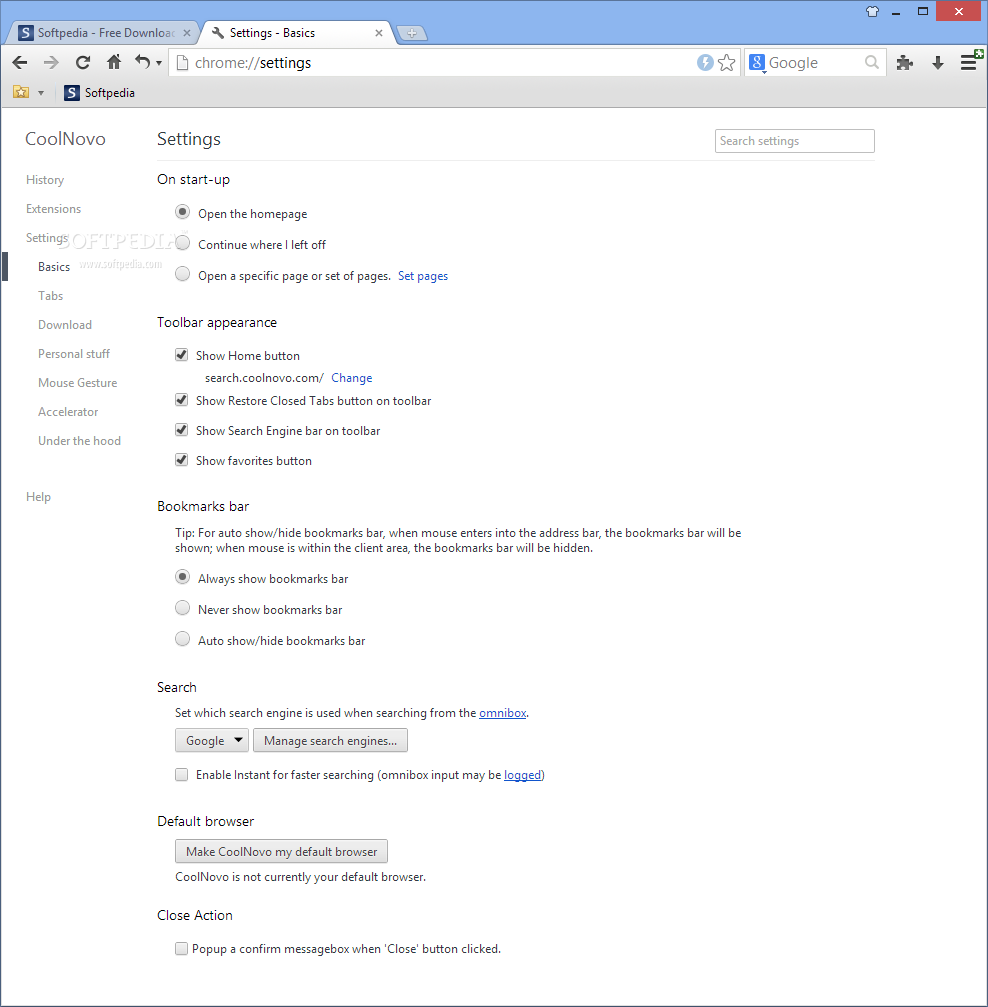Toggle Show Restore Closed Tabs button checkbox
This screenshot has width=988, height=1007.
[182, 399]
